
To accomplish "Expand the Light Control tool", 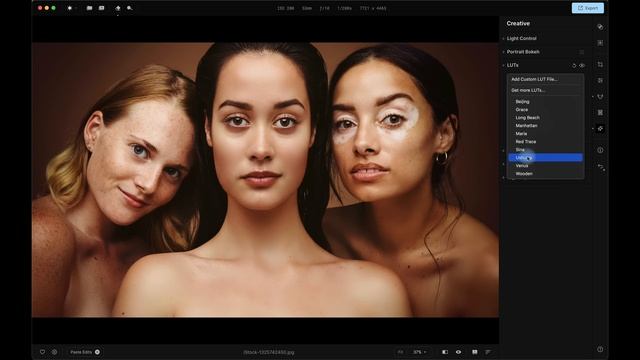I will [x=521, y=38].
